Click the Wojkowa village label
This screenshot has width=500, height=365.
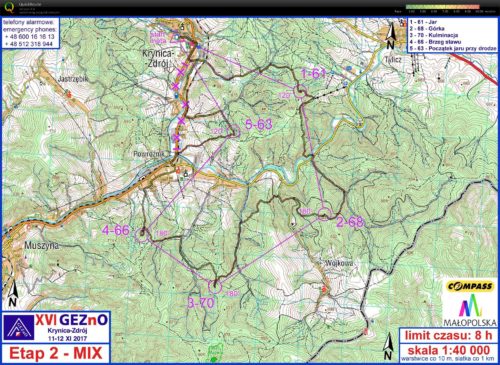(x=339, y=263)
